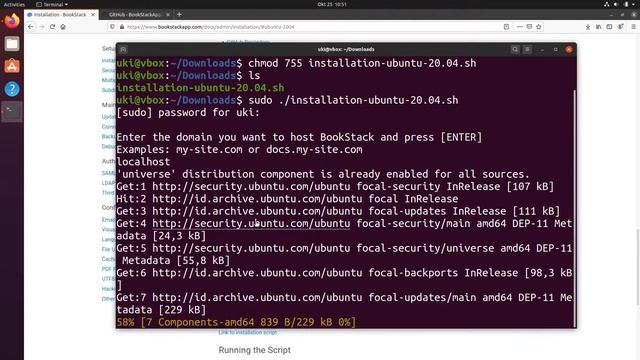The width and height of the screenshot is (640, 360).
Task: Click the 'Running the Script' heading
Action: click(254, 350)
